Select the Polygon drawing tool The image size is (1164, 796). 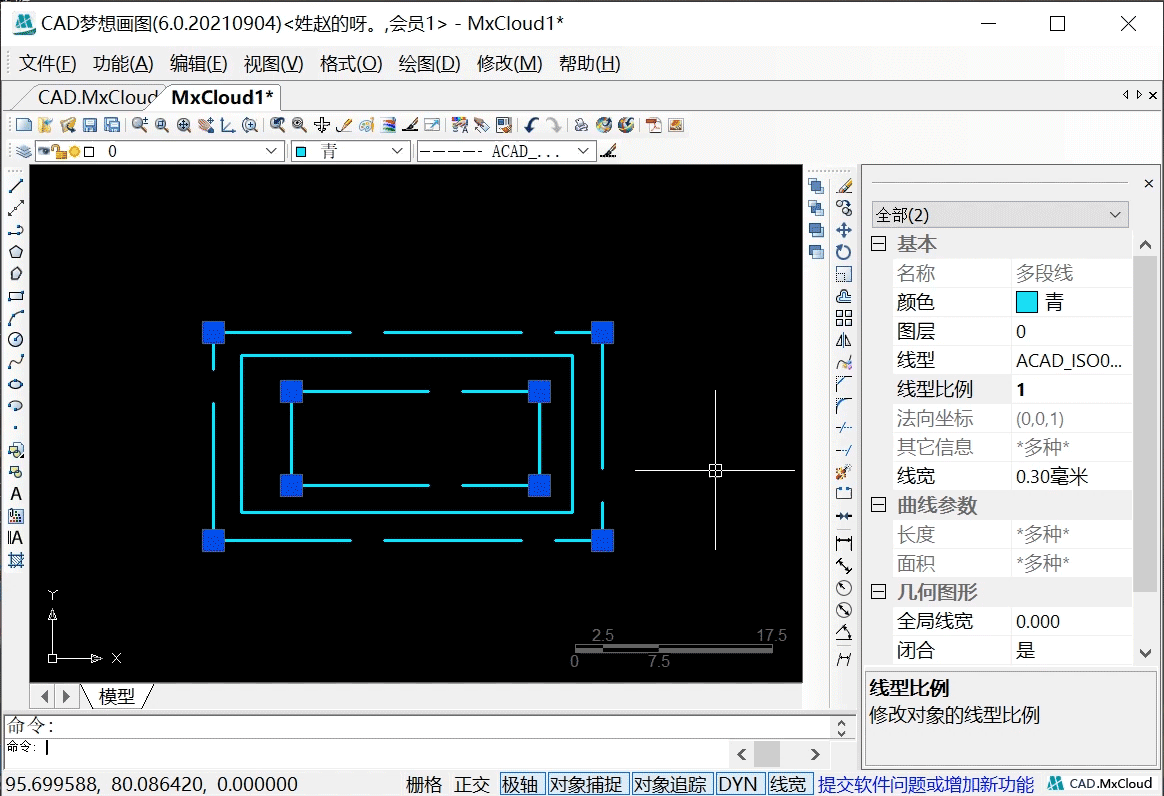coord(13,253)
